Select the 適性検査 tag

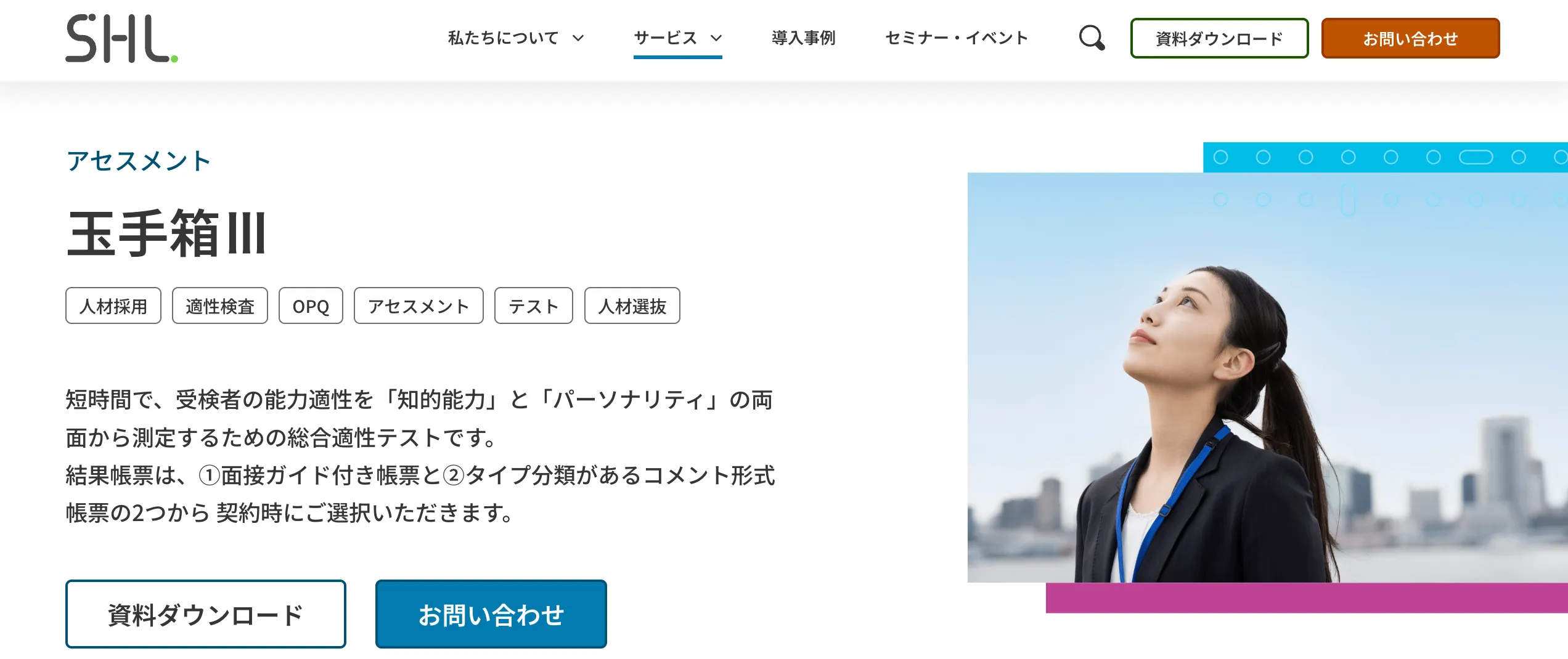(220, 305)
